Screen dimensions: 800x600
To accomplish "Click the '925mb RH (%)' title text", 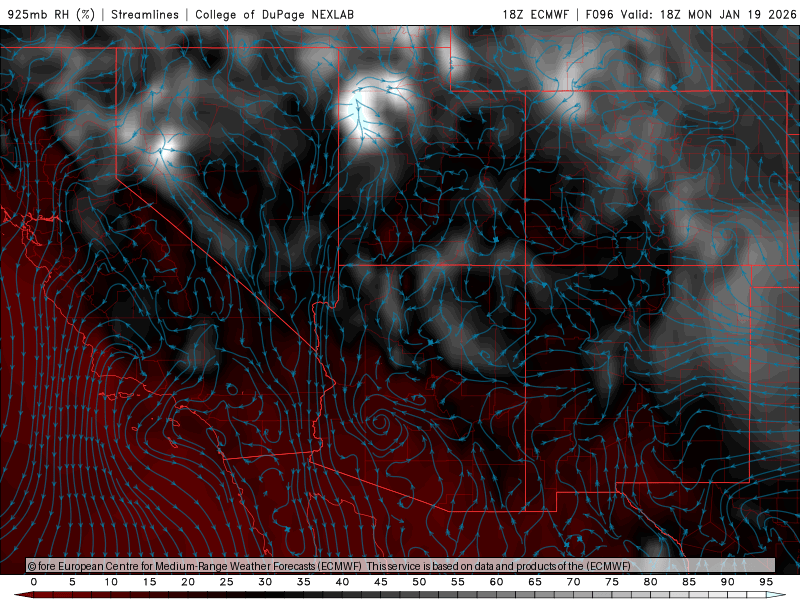I will 51,14.
